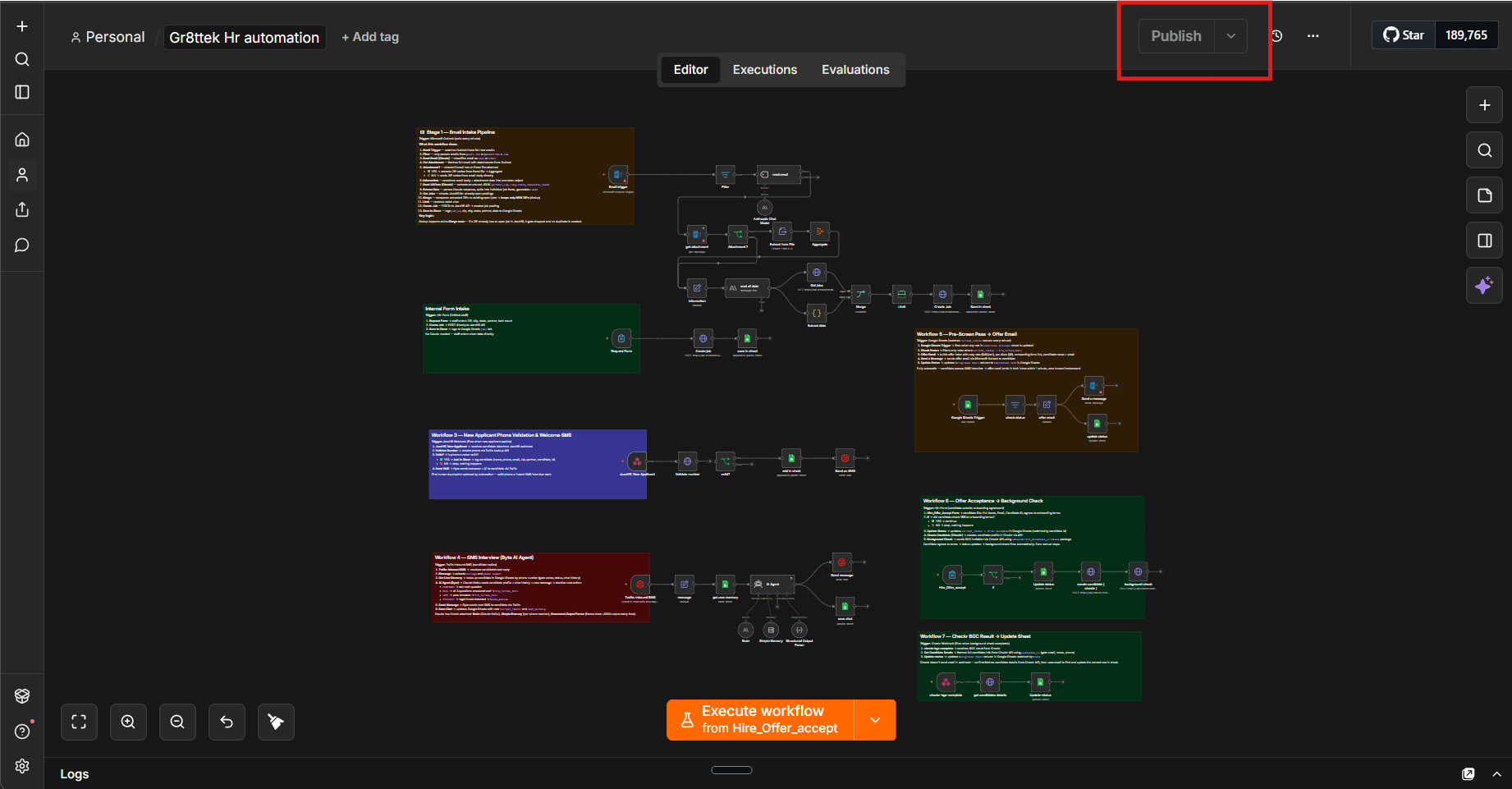Select the Twilio inbound SMS trigger node
1512x789 pixels.
tap(640, 584)
